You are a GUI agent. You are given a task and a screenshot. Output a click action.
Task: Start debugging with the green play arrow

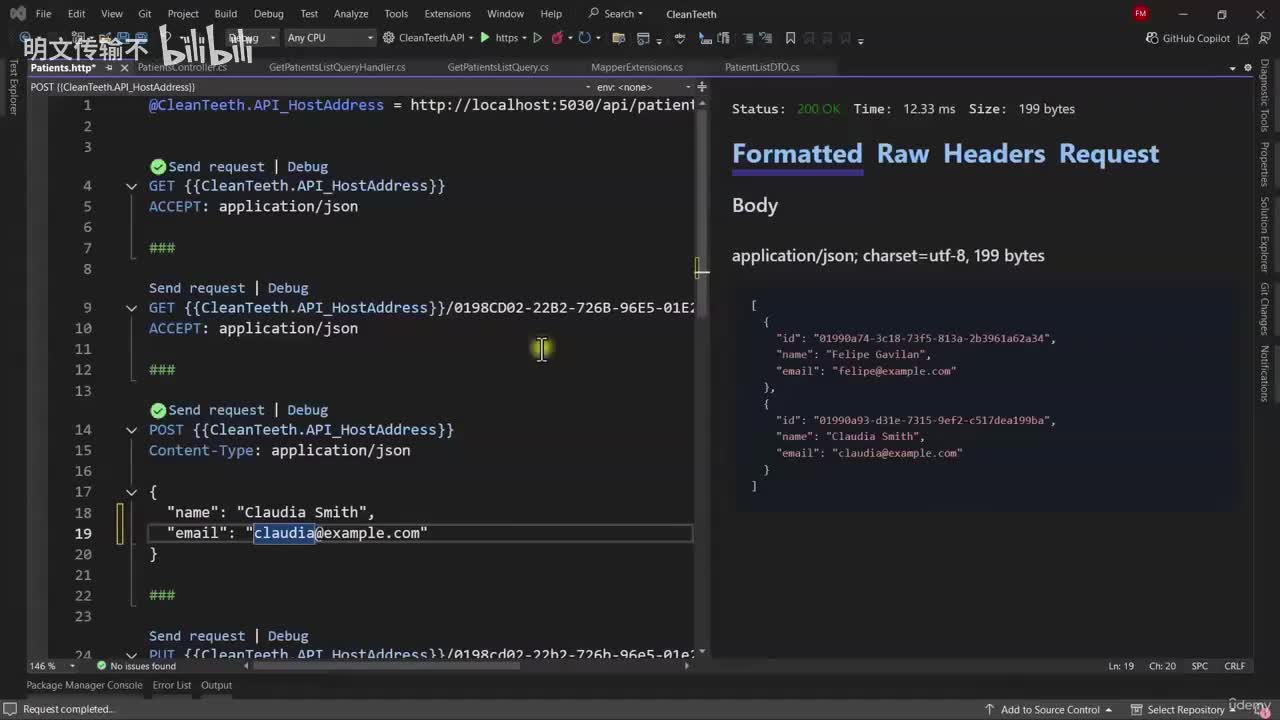[x=485, y=38]
